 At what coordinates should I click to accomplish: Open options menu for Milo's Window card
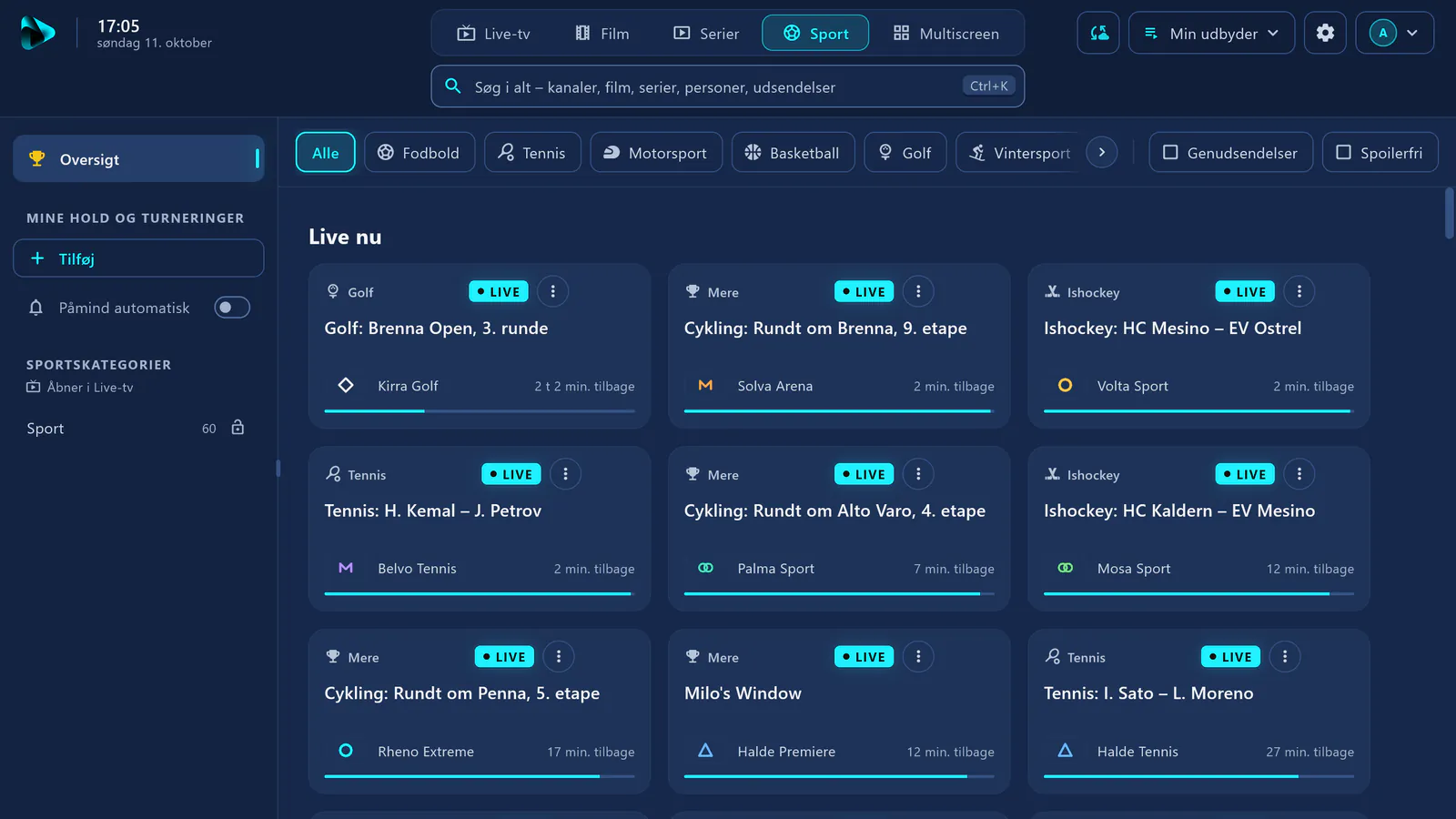point(918,656)
